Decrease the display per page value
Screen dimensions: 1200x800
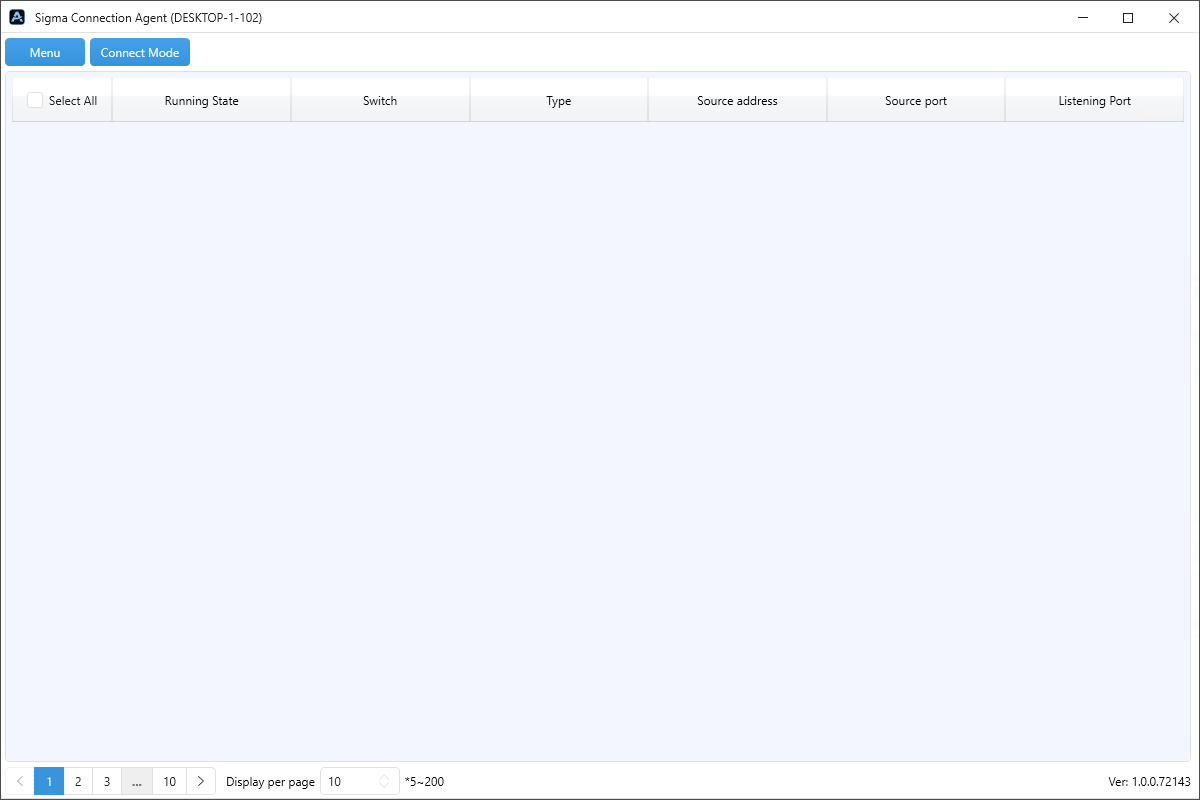pyautogui.click(x=385, y=786)
